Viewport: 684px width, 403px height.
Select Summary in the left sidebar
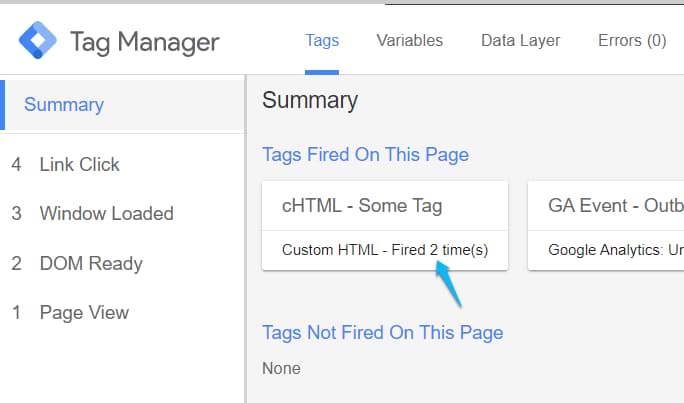pos(64,105)
